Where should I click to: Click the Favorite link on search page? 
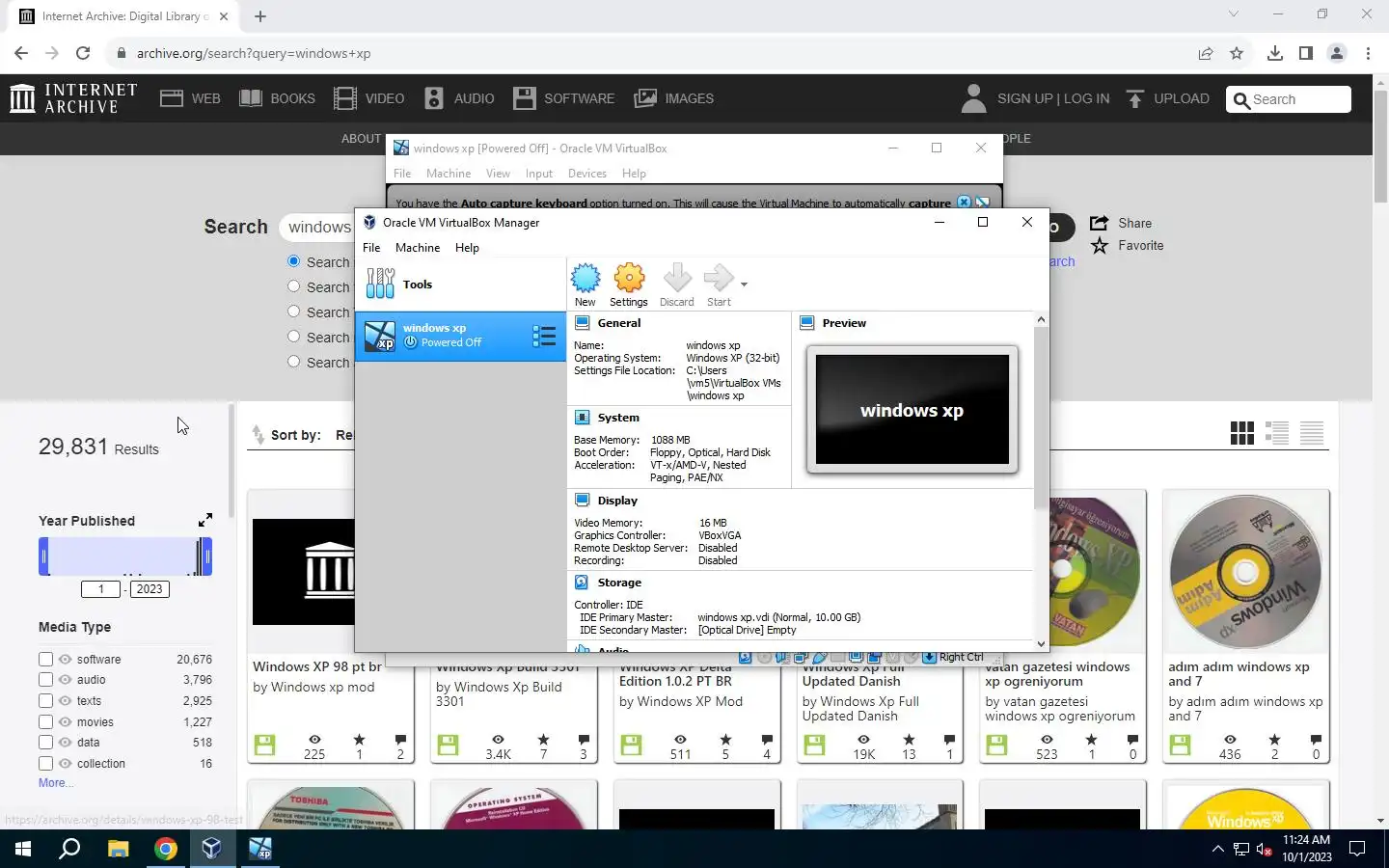point(1127,246)
